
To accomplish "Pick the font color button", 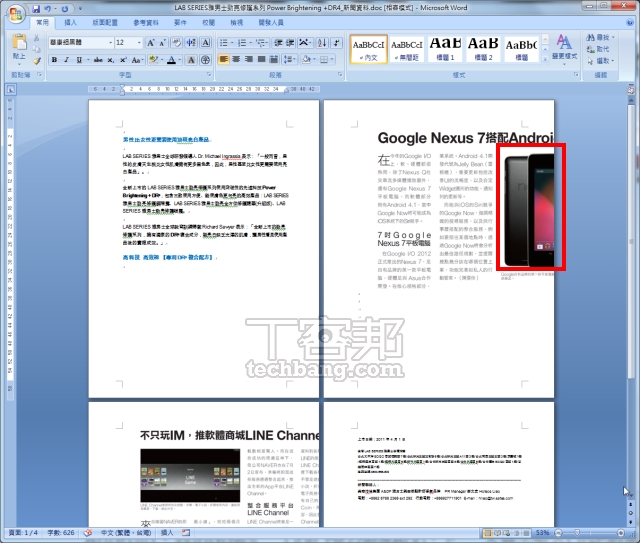I will (171, 60).
